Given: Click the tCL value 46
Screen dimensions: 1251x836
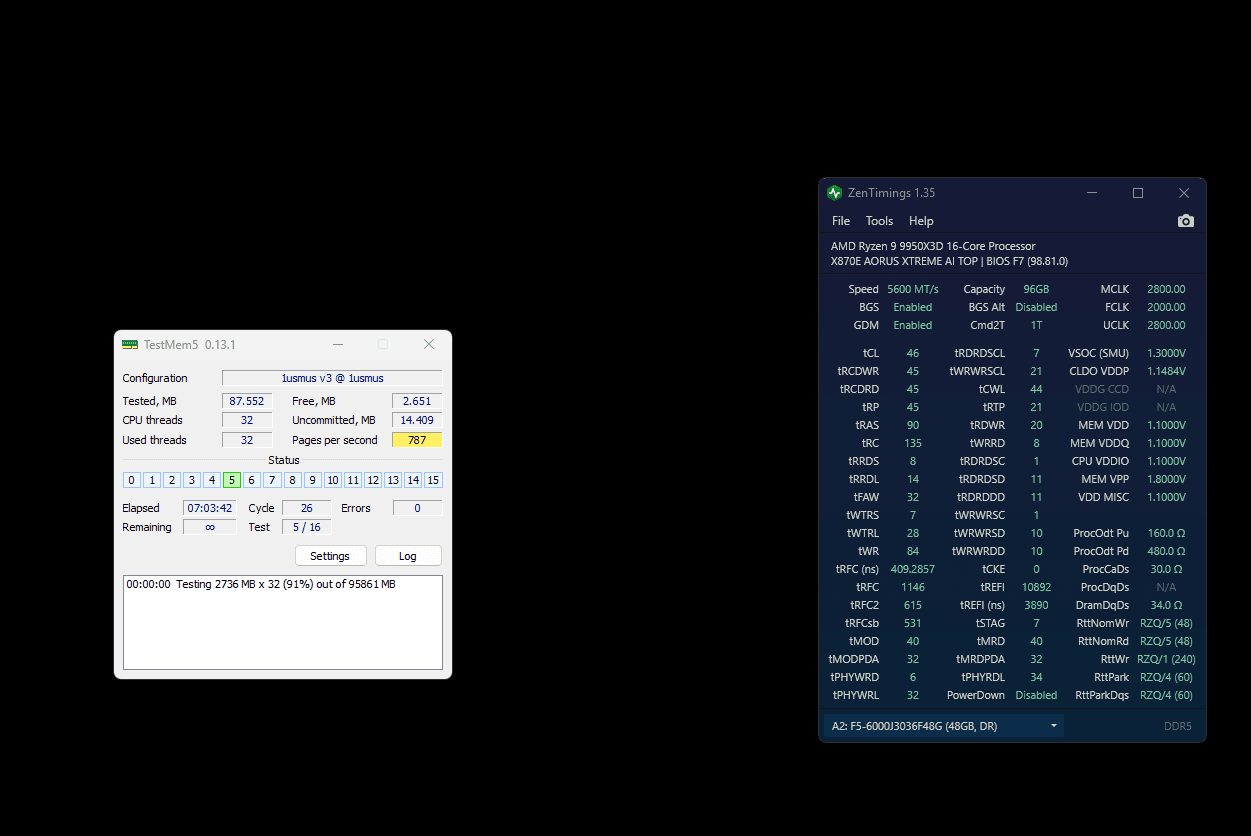Looking at the screenshot, I should (x=912, y=353).
